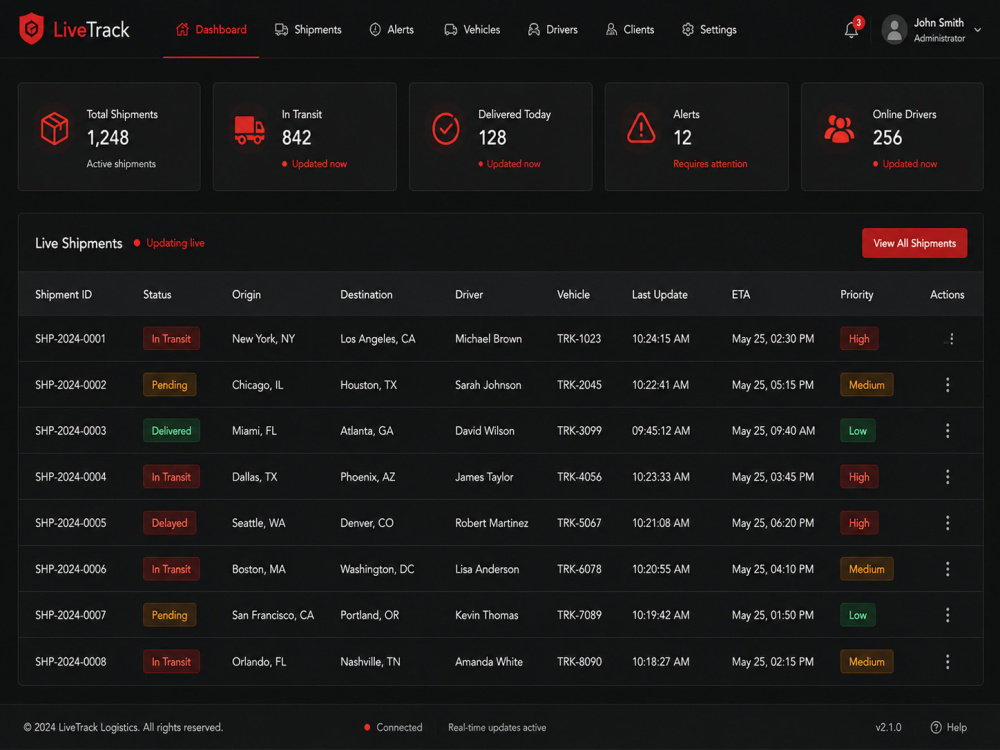Click the Priority column header

click(856, 295)
